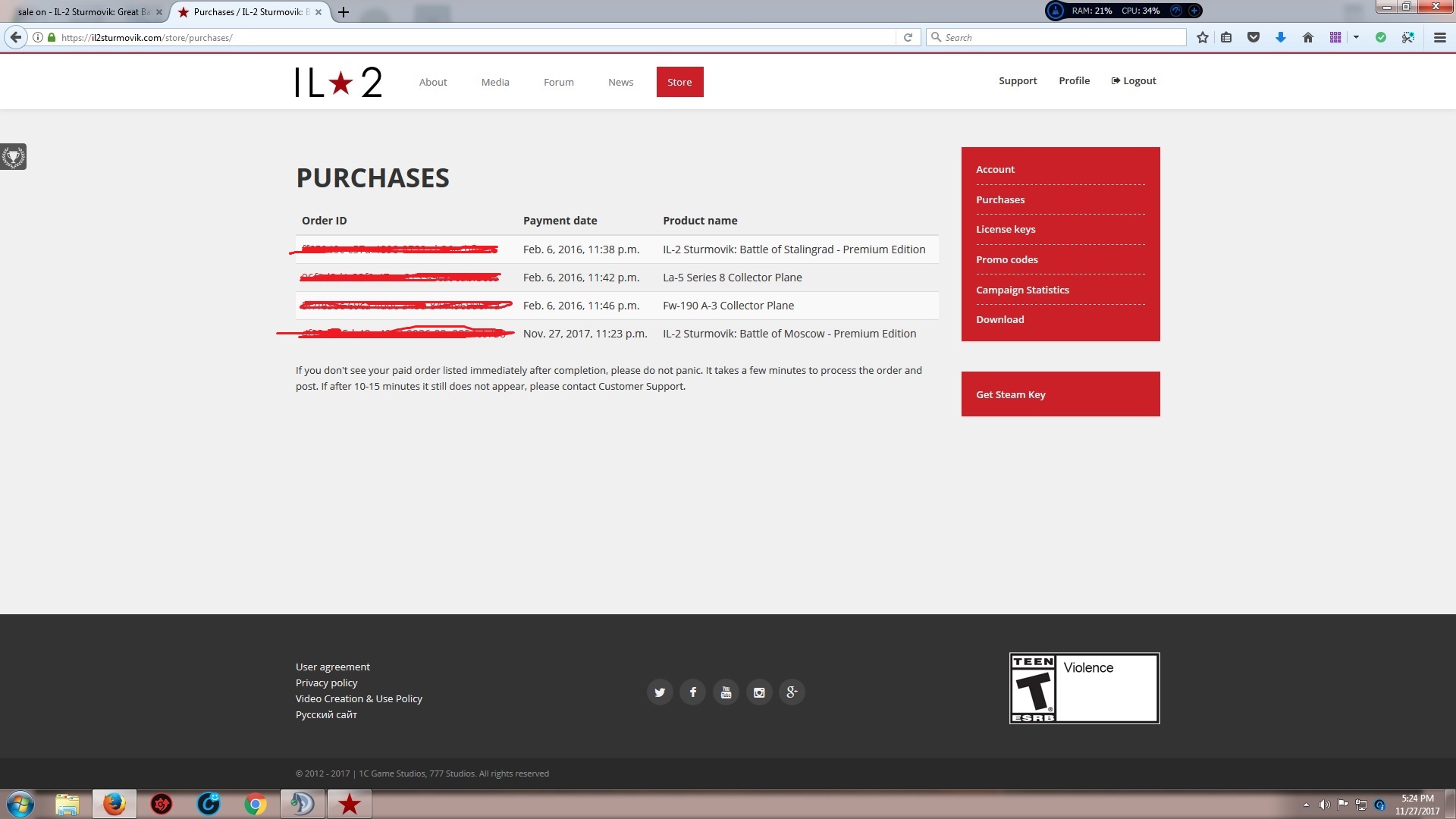Image resolution: width=1456 pixels, height=819 pixels.
Task: Open the Store menu item
Action: (x=679, y=82)
